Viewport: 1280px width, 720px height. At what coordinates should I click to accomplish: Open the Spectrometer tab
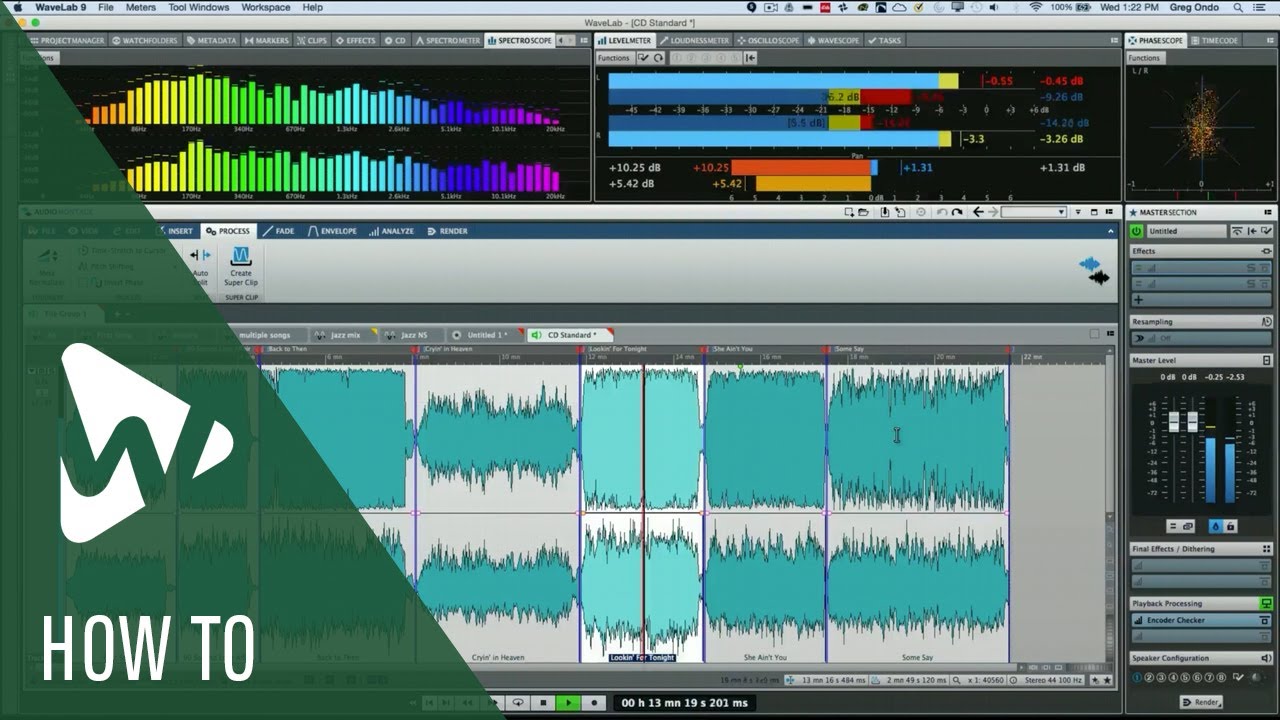click(x=448, y=40)
